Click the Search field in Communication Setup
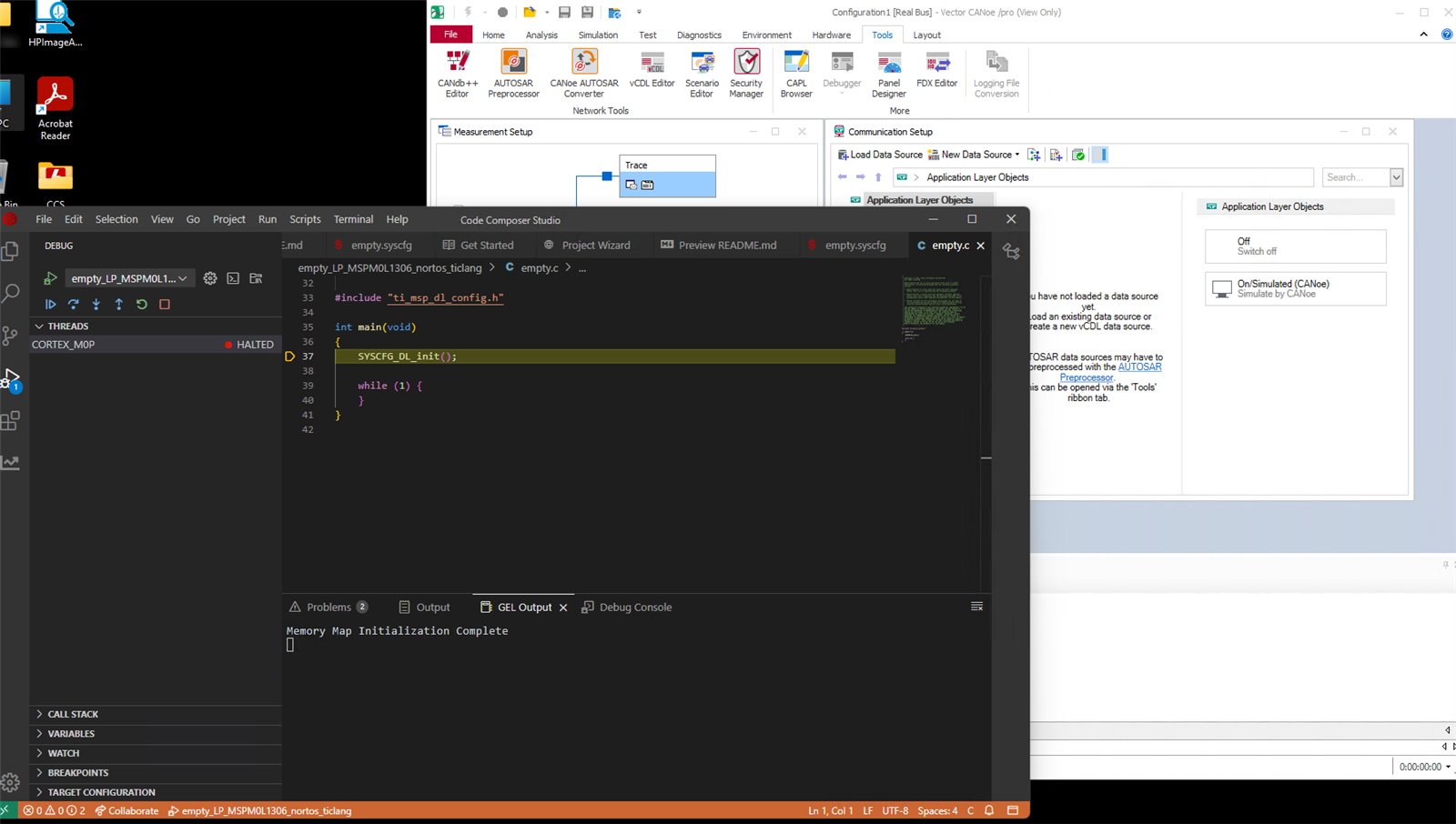1456x824 pixels. coord(1355,177)
